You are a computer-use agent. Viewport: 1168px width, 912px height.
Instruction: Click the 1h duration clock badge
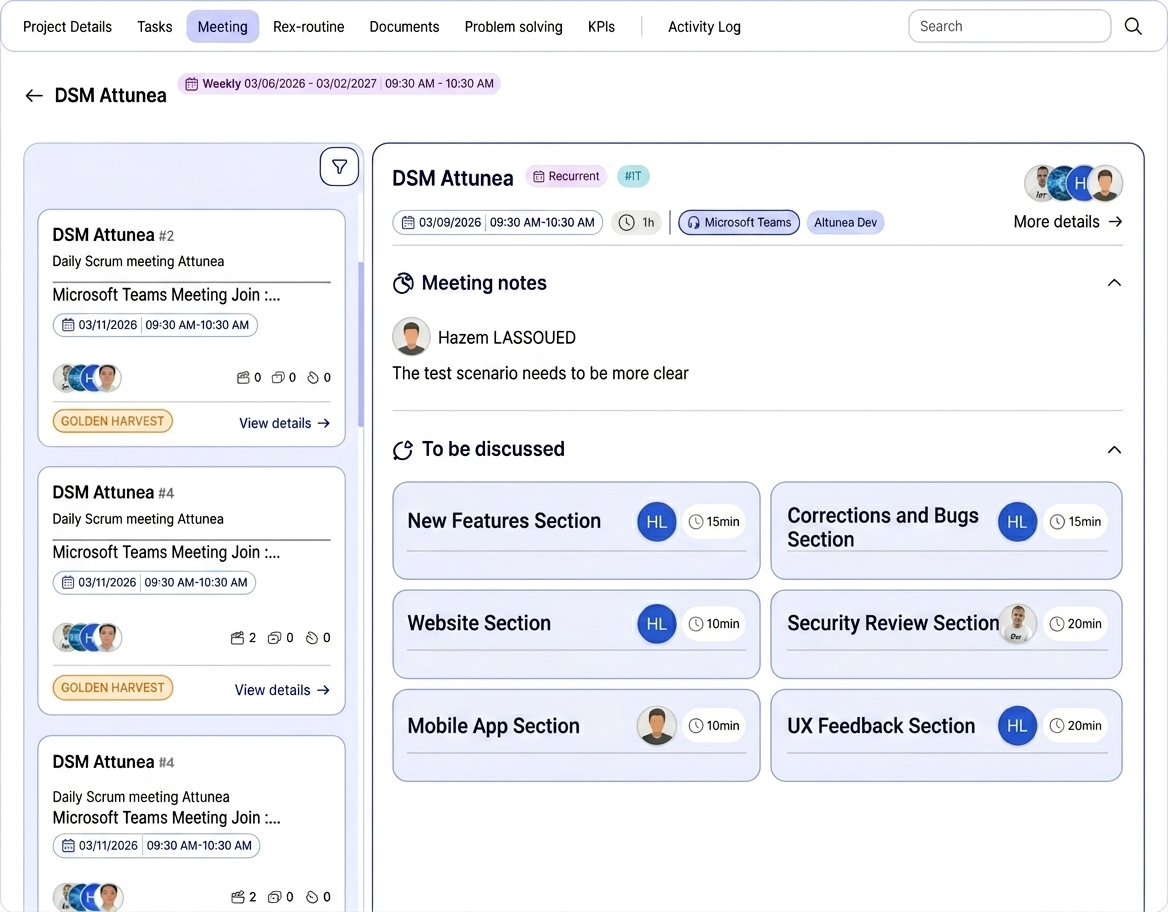(636, 222)
